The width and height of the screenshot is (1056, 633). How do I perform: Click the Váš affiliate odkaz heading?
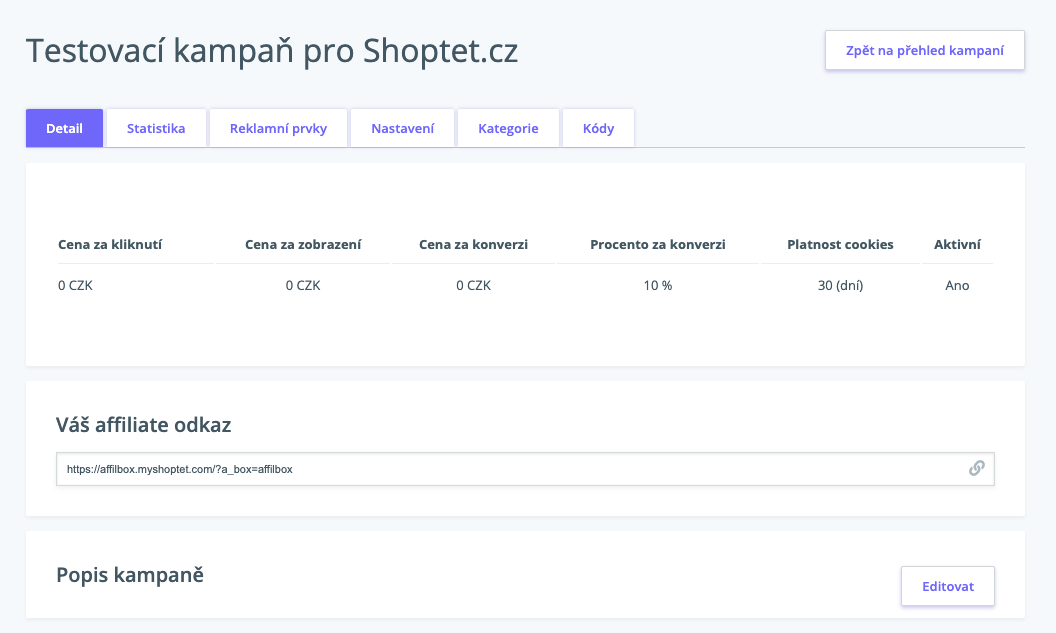coord(143,425)
